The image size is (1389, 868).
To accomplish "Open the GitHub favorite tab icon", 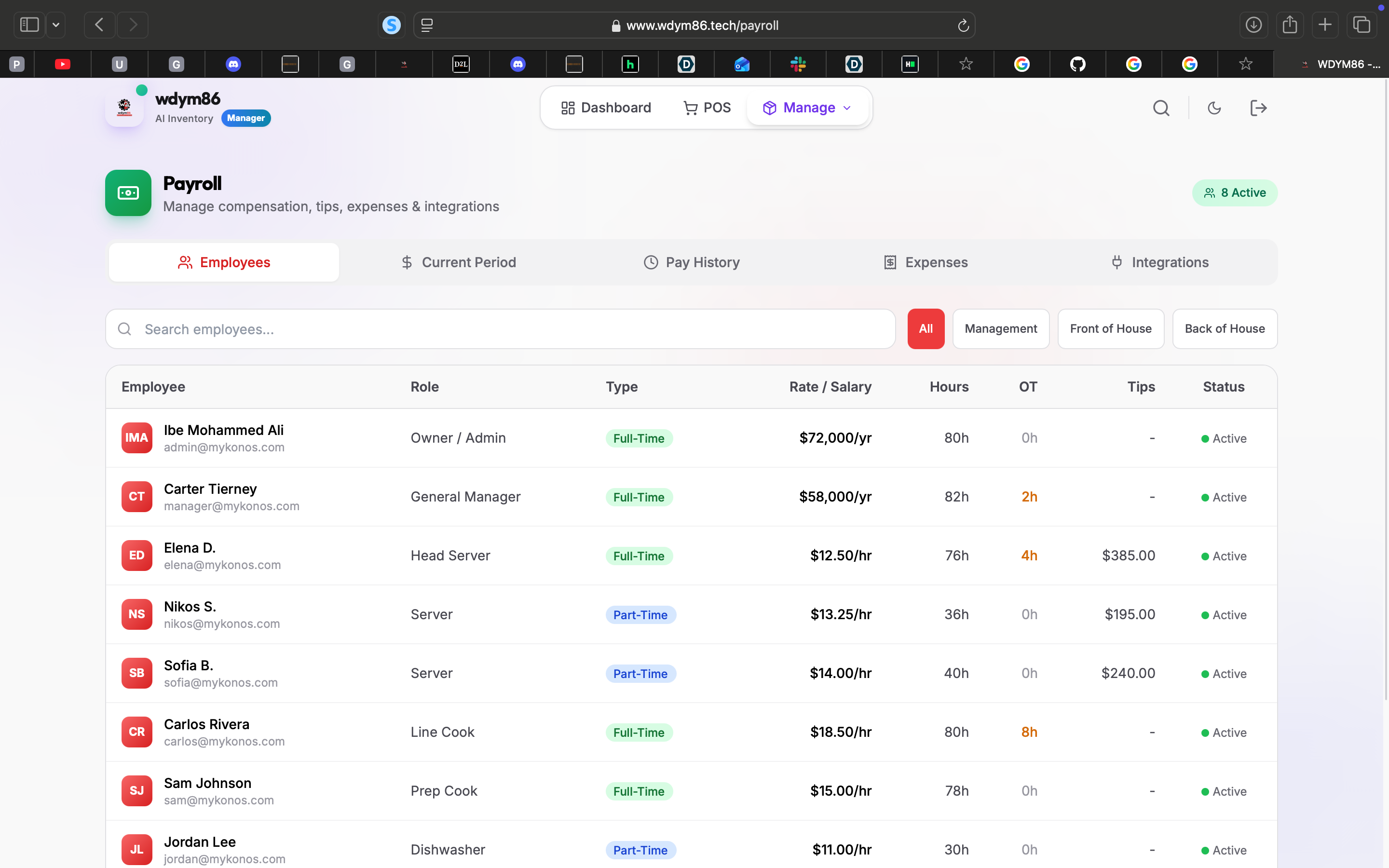I will click(1077, 64).
